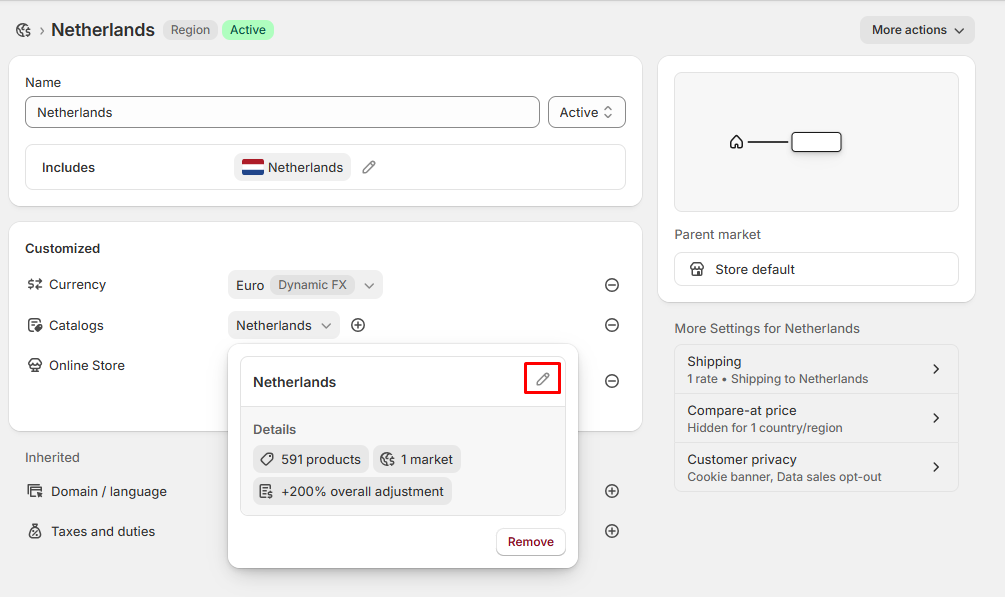Open the More actions dropdown

pyautogui.click(x=917, y=30)
